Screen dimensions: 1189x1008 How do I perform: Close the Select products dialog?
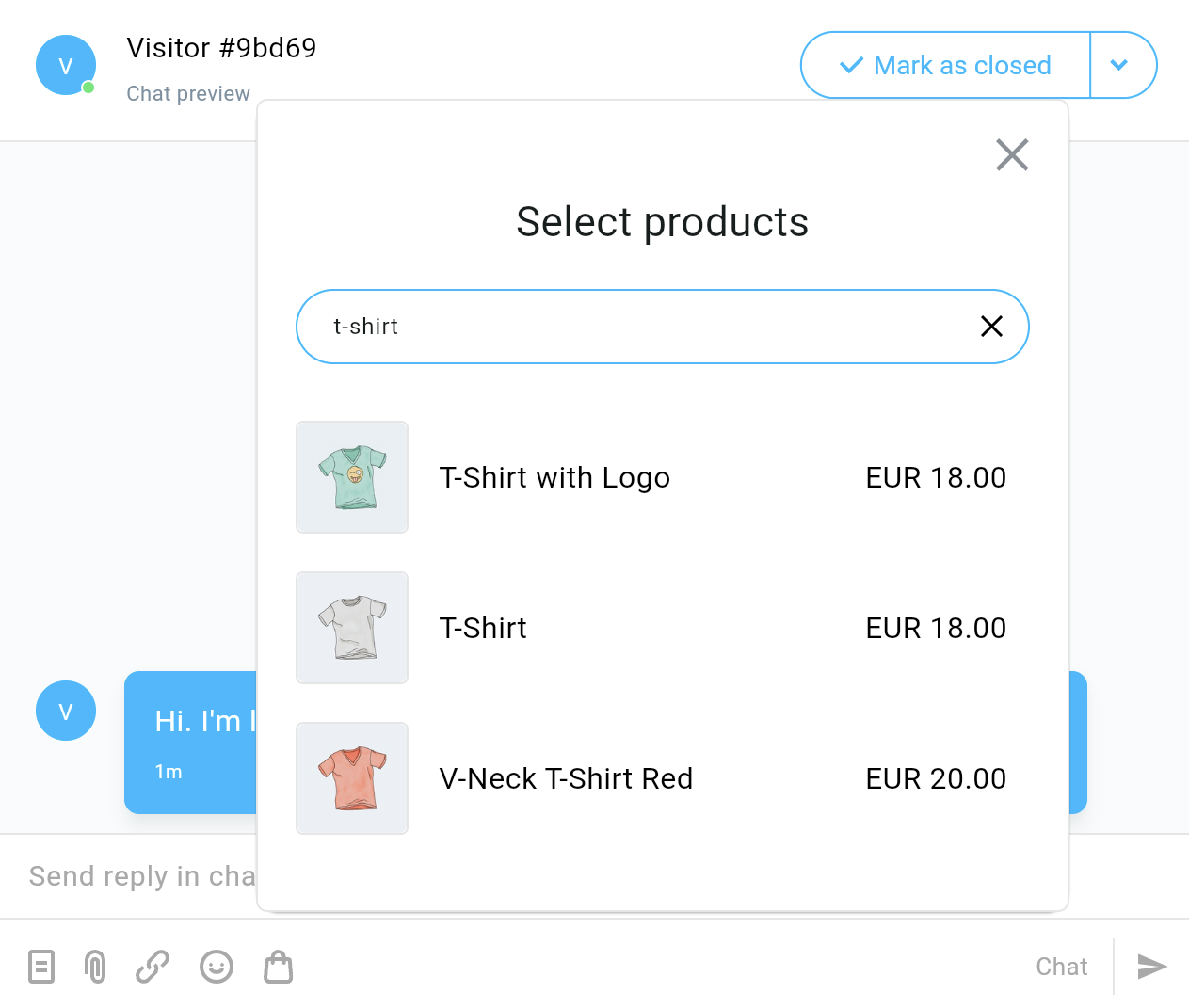coord(1012,155)
